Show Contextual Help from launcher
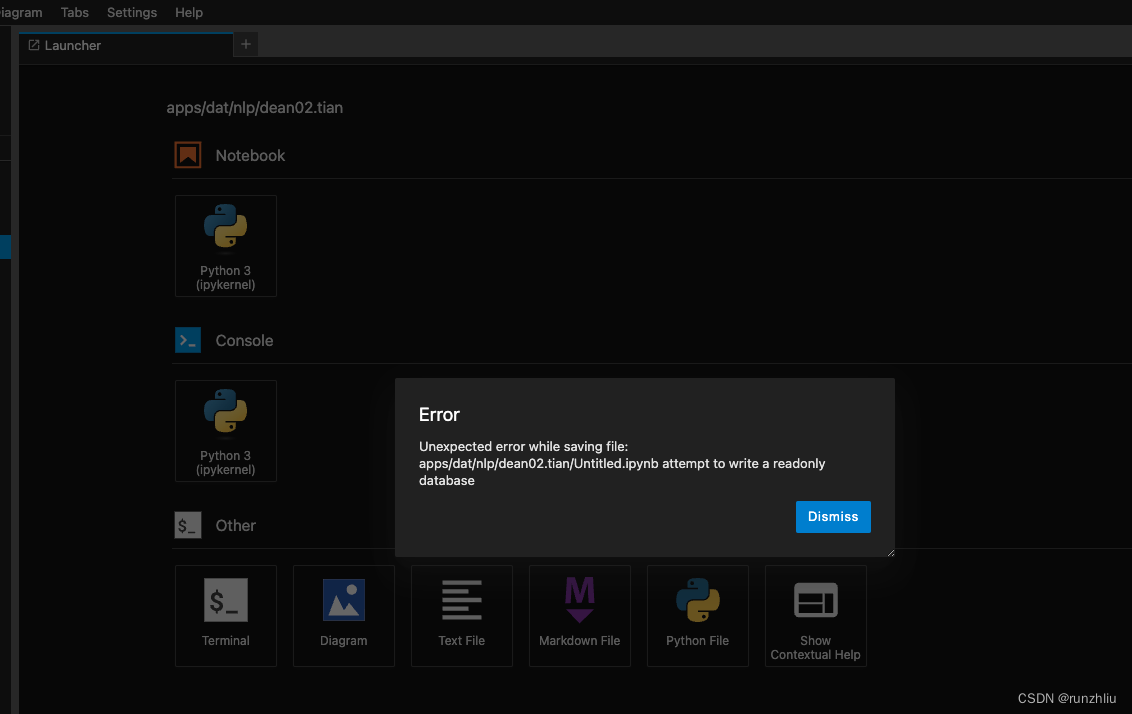Image resolution: width=1132 pixels, height=714 pixels. pos(816,616)
